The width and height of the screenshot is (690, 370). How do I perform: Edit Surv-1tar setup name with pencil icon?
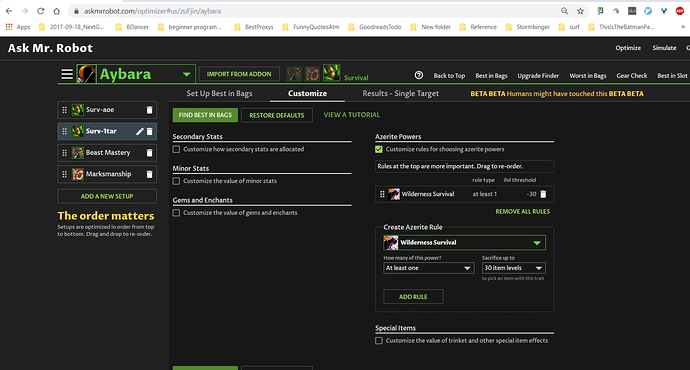[139, 131]
